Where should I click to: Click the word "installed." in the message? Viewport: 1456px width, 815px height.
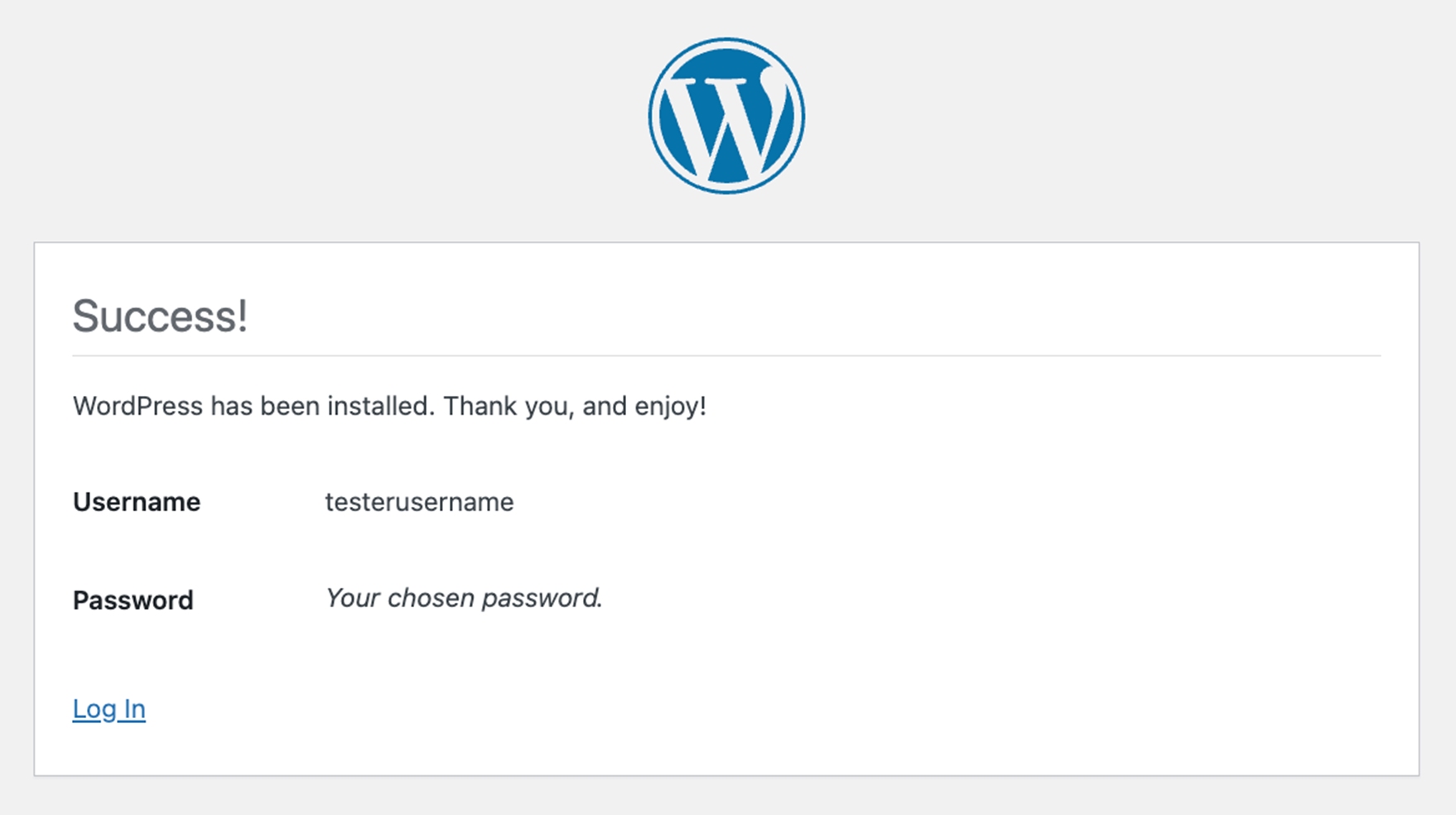pyautogui.click(x=380, y=406)
